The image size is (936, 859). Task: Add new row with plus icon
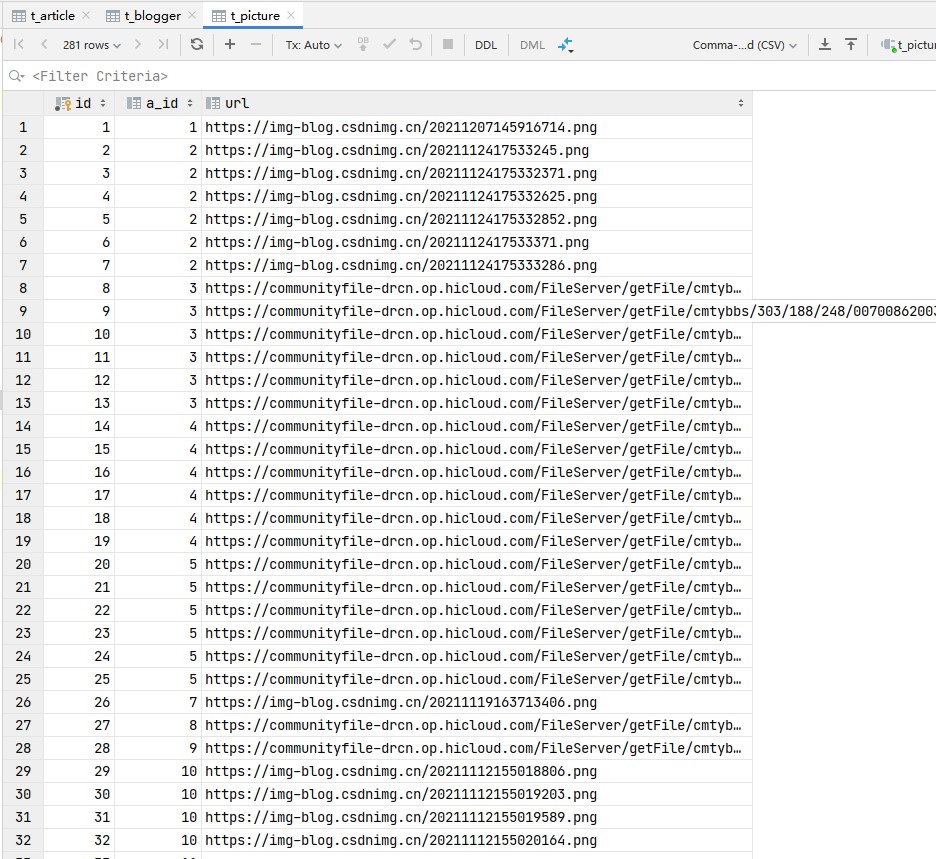(230, 44)
